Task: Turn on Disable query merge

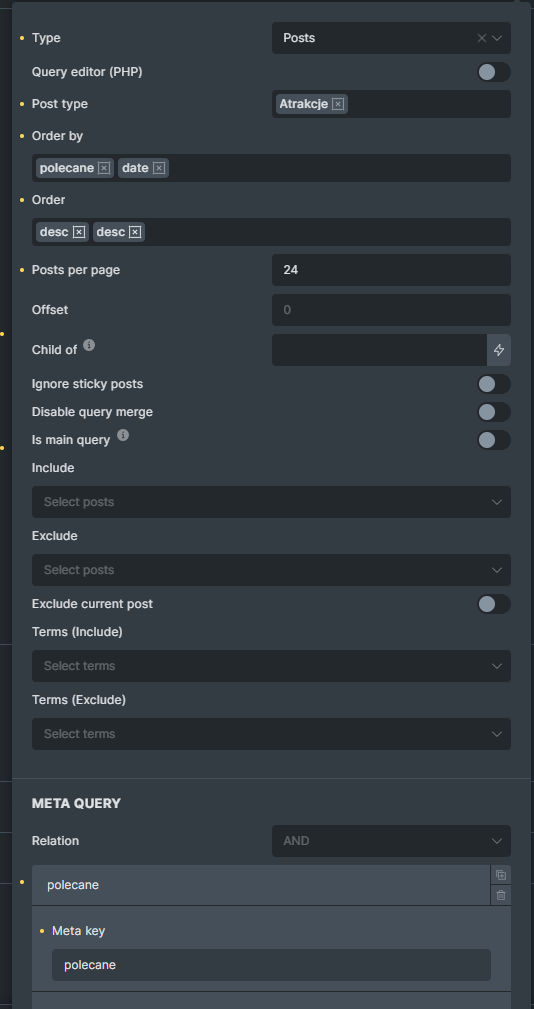Action: 493,412
